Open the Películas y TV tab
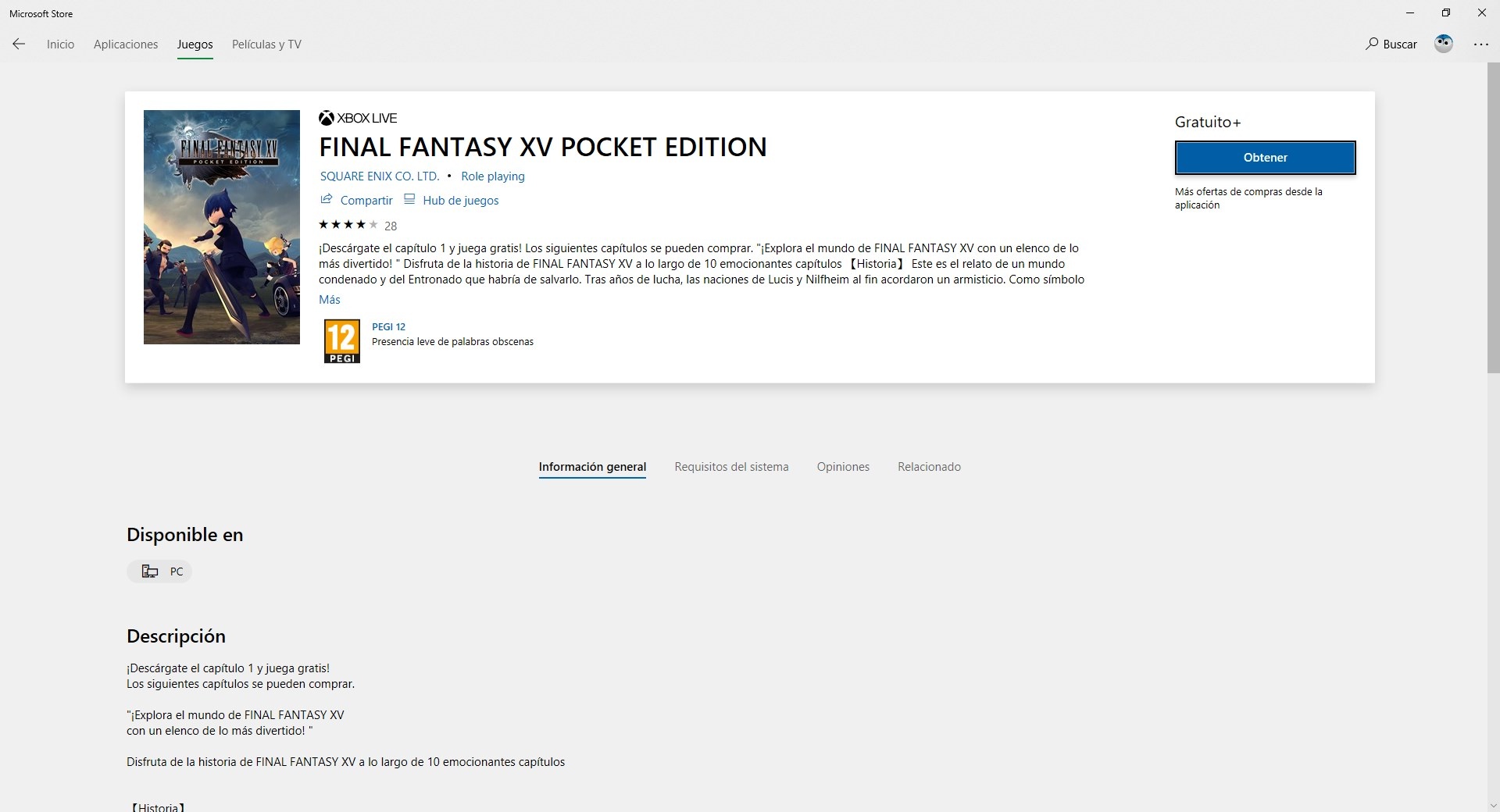 click(x=266, y=45)
